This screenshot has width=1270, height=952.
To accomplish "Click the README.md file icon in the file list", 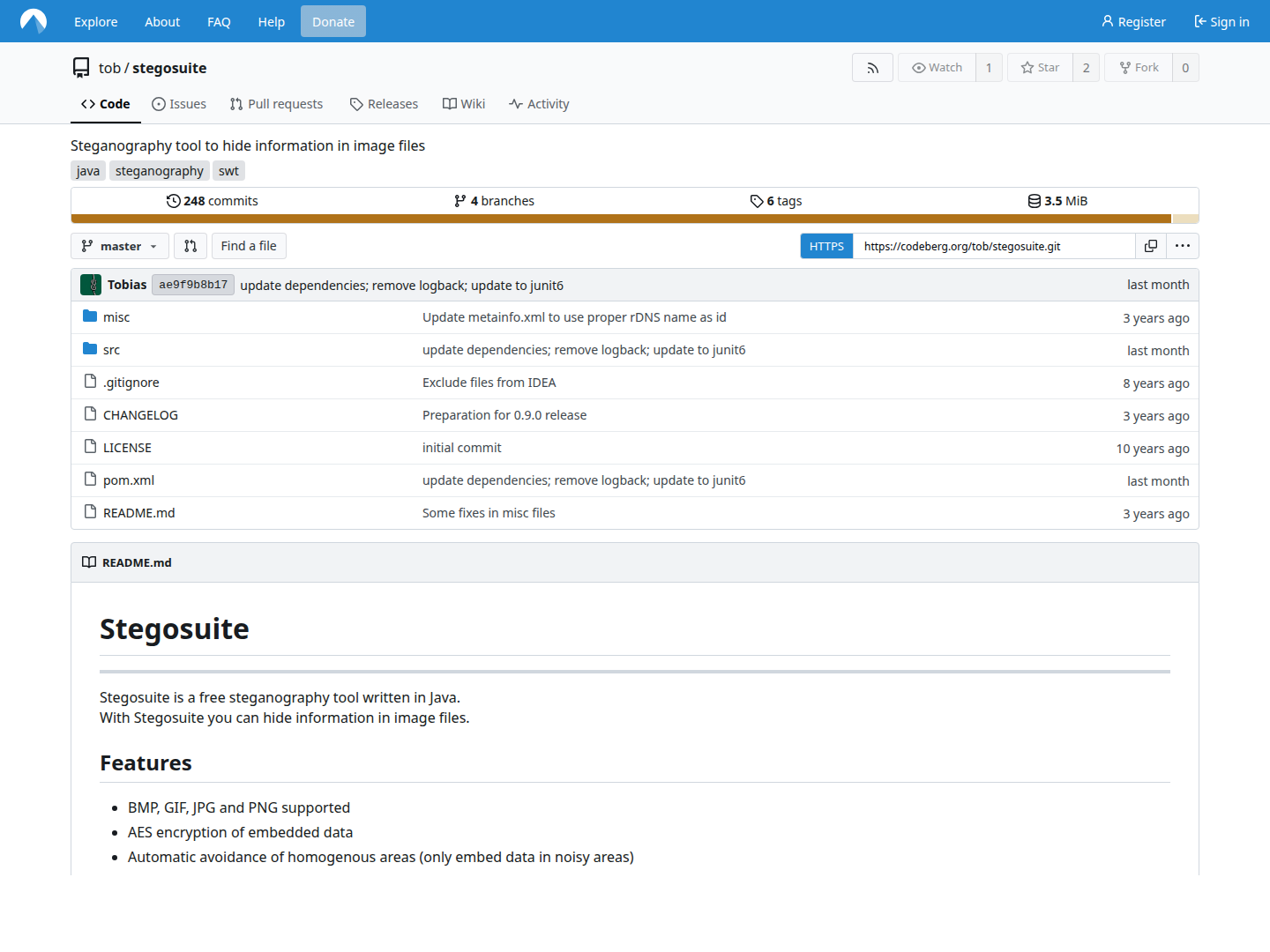I will coord(90,511).
